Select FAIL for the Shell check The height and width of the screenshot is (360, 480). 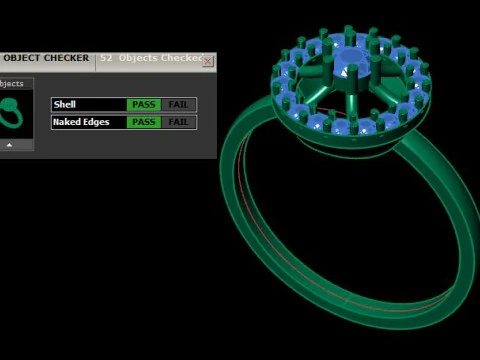tap(178, 105)
